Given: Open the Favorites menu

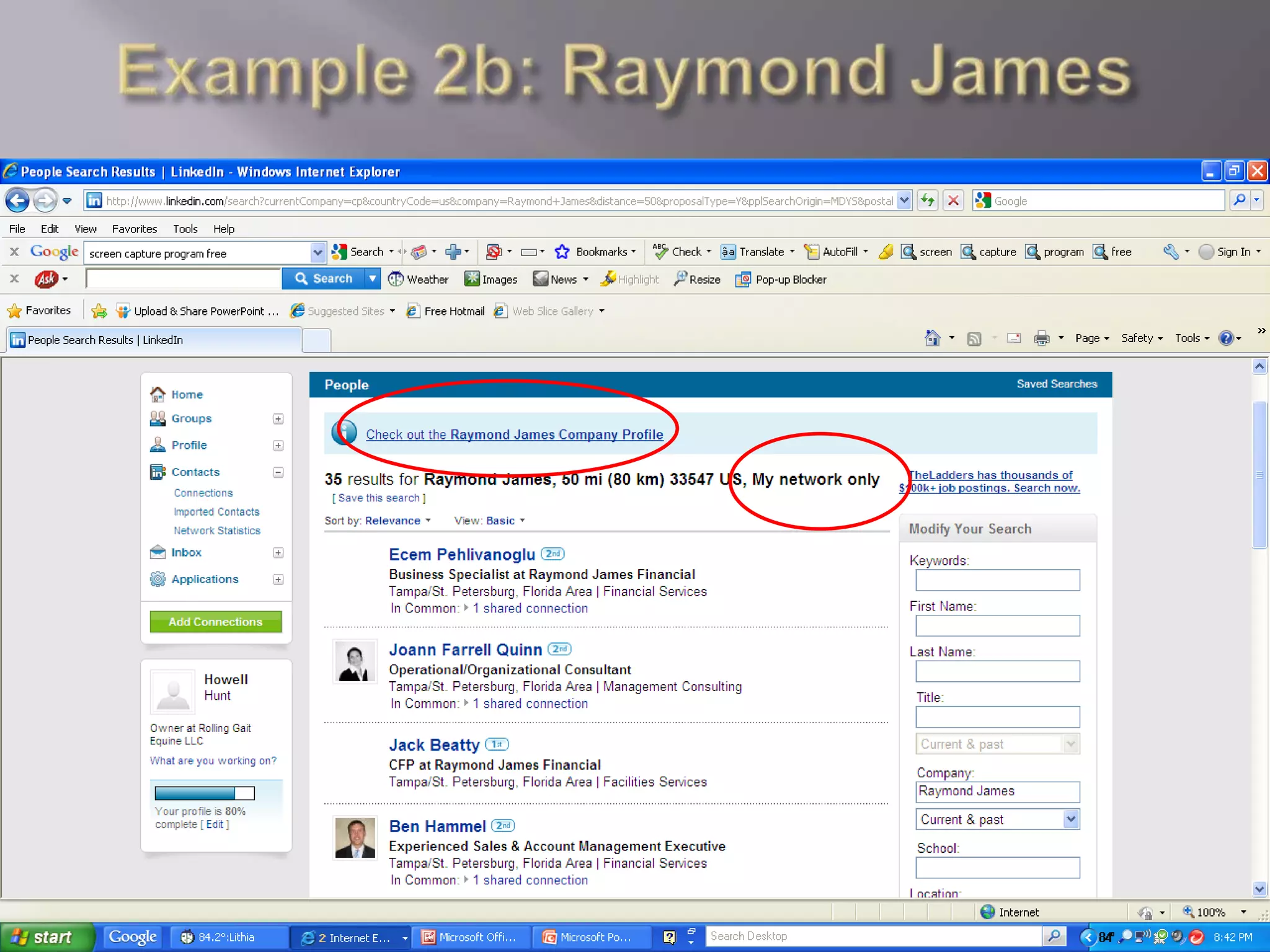Looking at the screenshot, I should [135, 229].
